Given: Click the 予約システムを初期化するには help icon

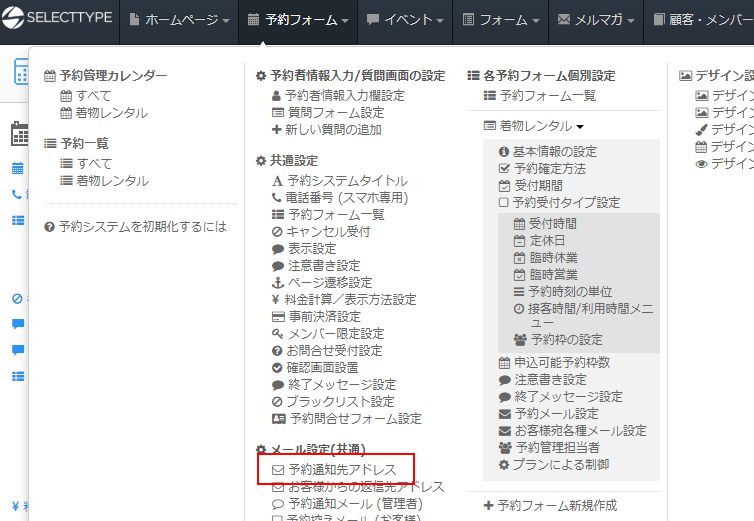Looking at the screenshot, I should tap(50, 227).
